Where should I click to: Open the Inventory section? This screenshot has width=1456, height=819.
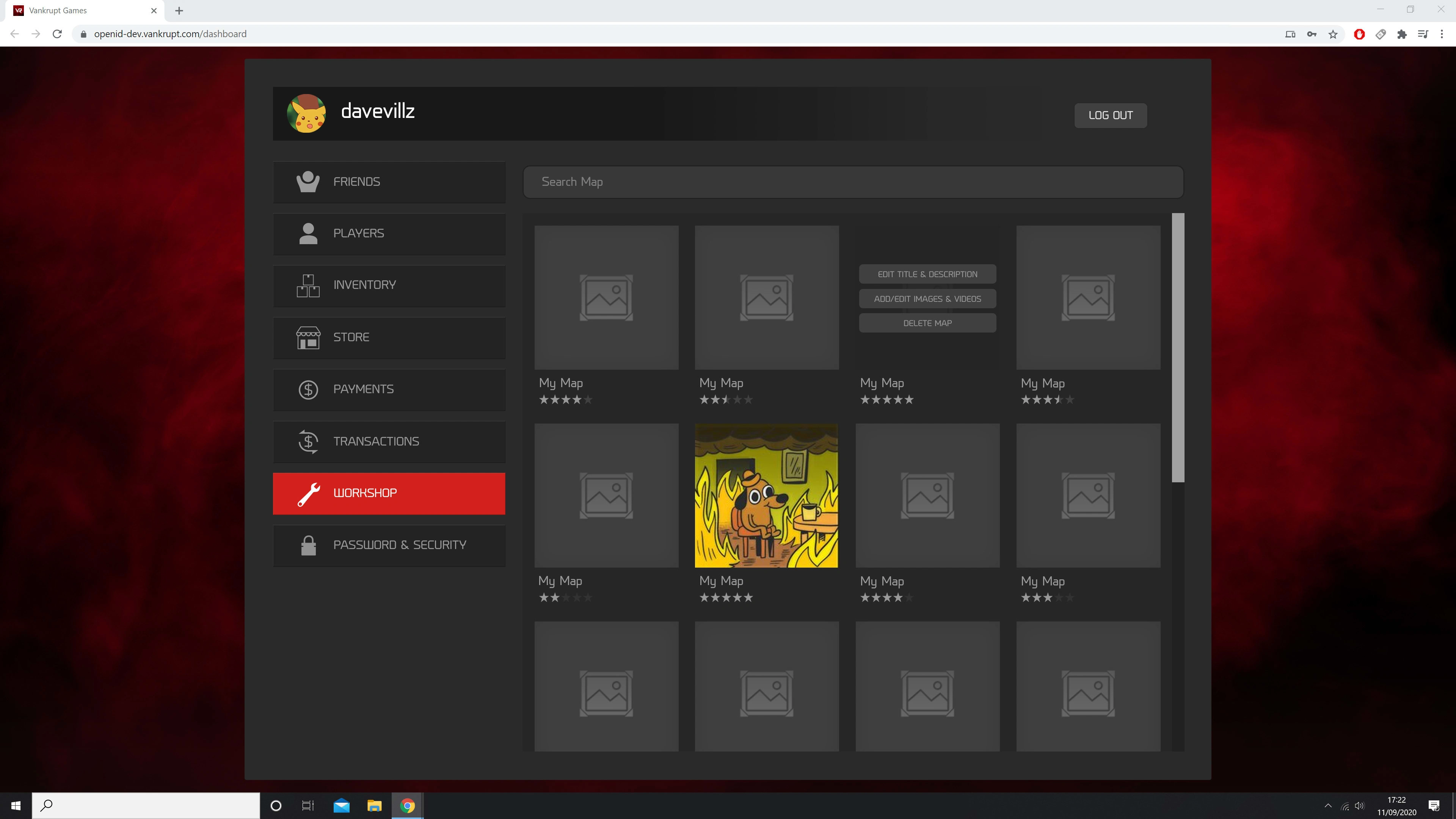point(389,286)
